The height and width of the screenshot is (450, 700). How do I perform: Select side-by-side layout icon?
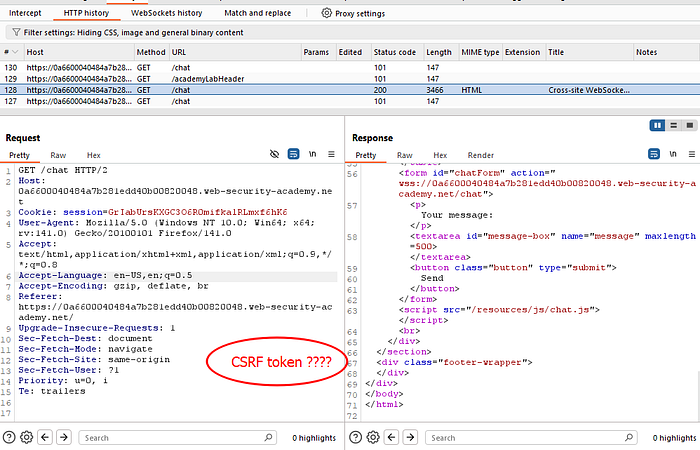point(657,125)
